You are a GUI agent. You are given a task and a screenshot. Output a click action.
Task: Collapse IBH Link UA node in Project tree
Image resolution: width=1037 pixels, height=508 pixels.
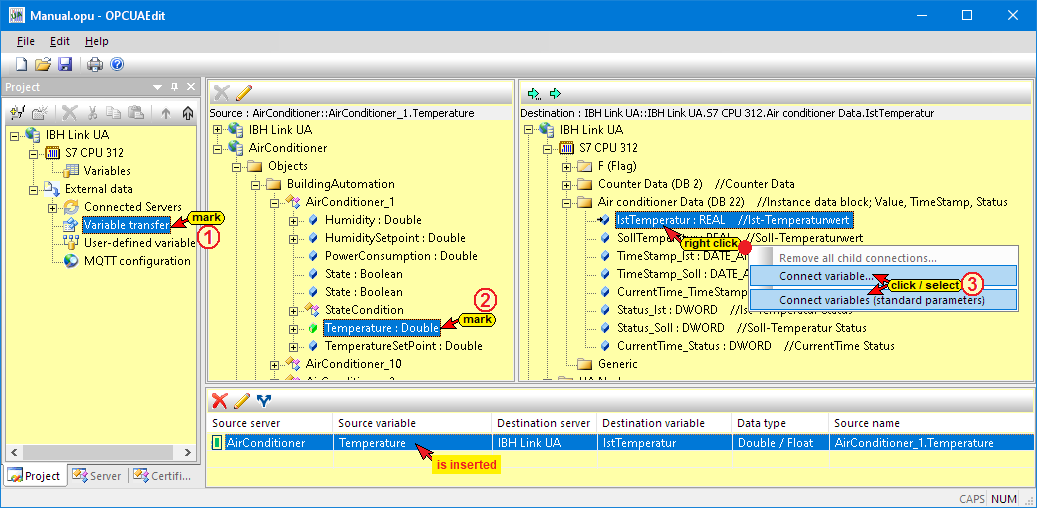pyautogui.click(x=15, y=136)
